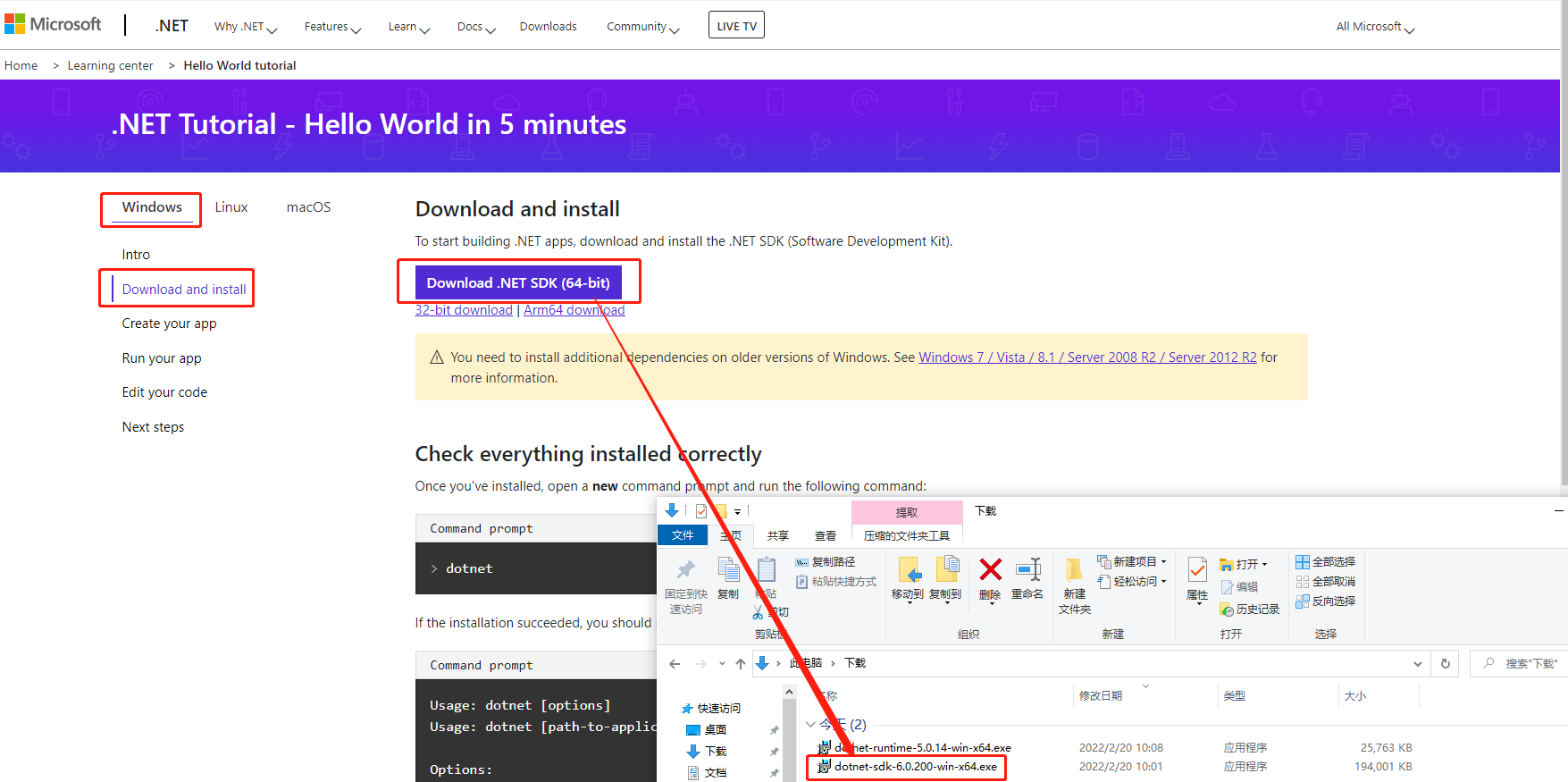The height and width of the screenshot is (782, 1568).
Task: Go to Learning center breadcrumb
Action: (x=110, y=65)
